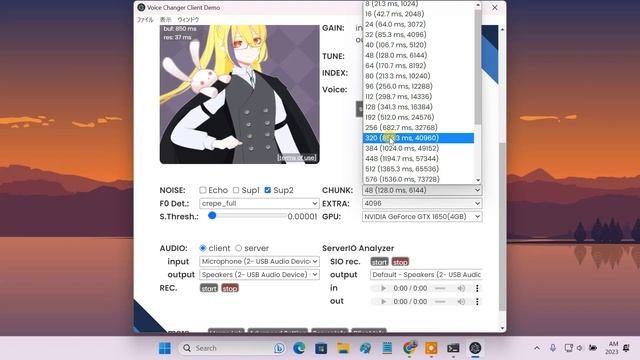
Task: Click the REC. start button
Action: click(209, 288)
